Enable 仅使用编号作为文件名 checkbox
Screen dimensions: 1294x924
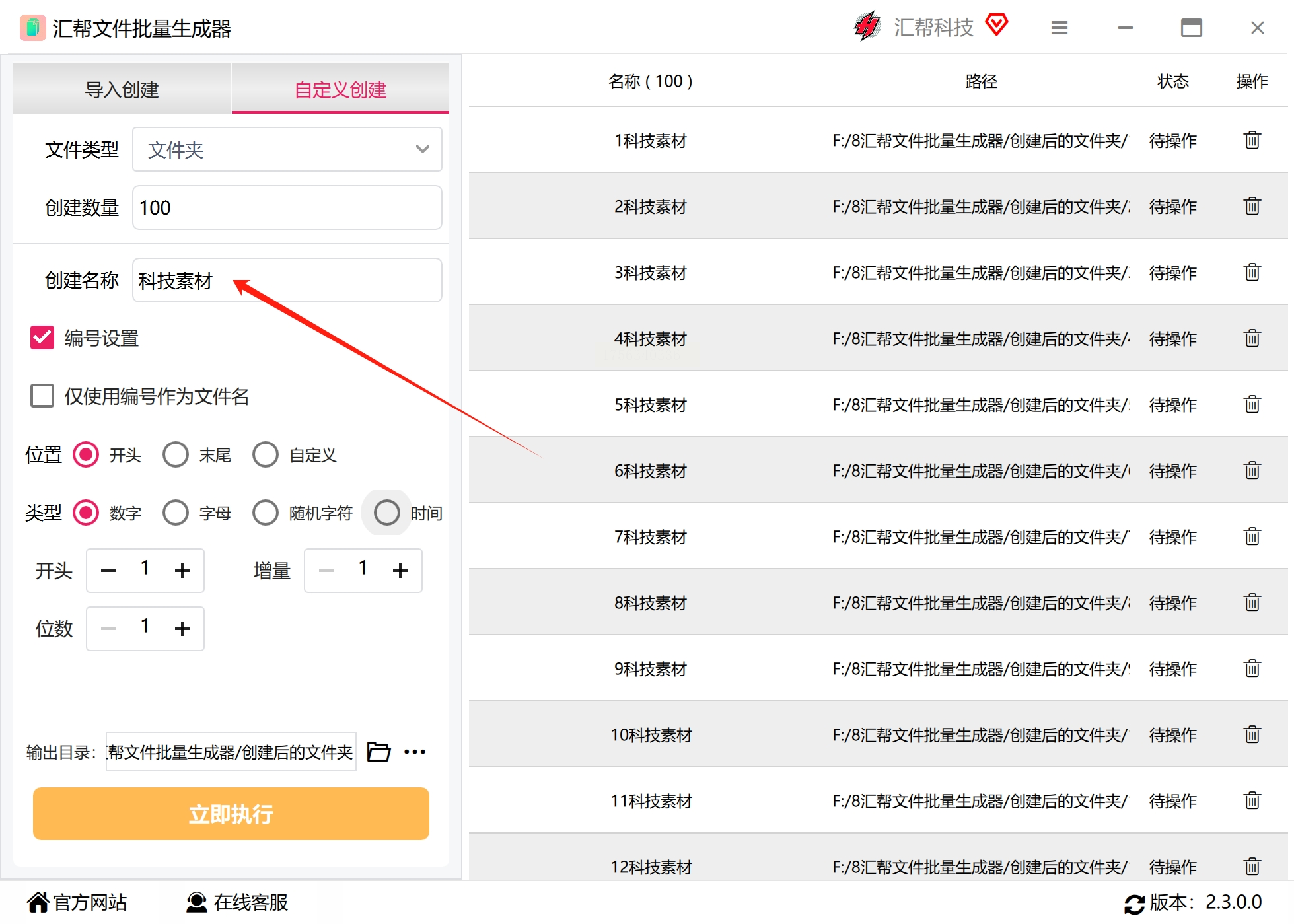click(42, 396)
